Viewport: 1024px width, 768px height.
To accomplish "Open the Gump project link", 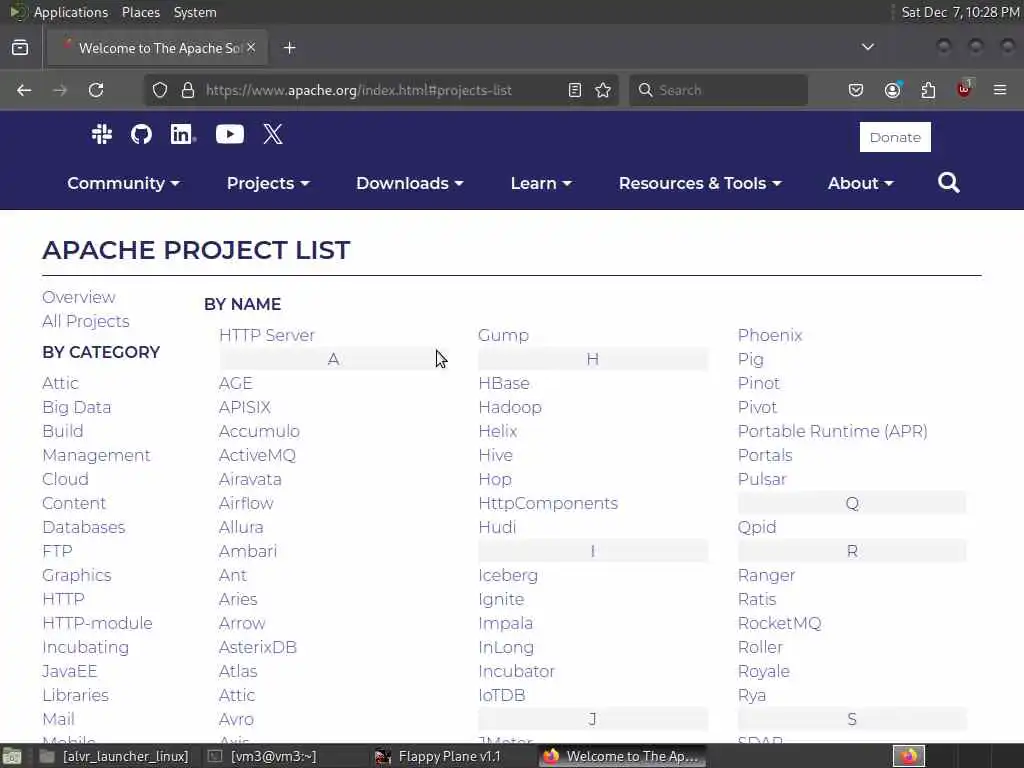I will coord(504,336).
